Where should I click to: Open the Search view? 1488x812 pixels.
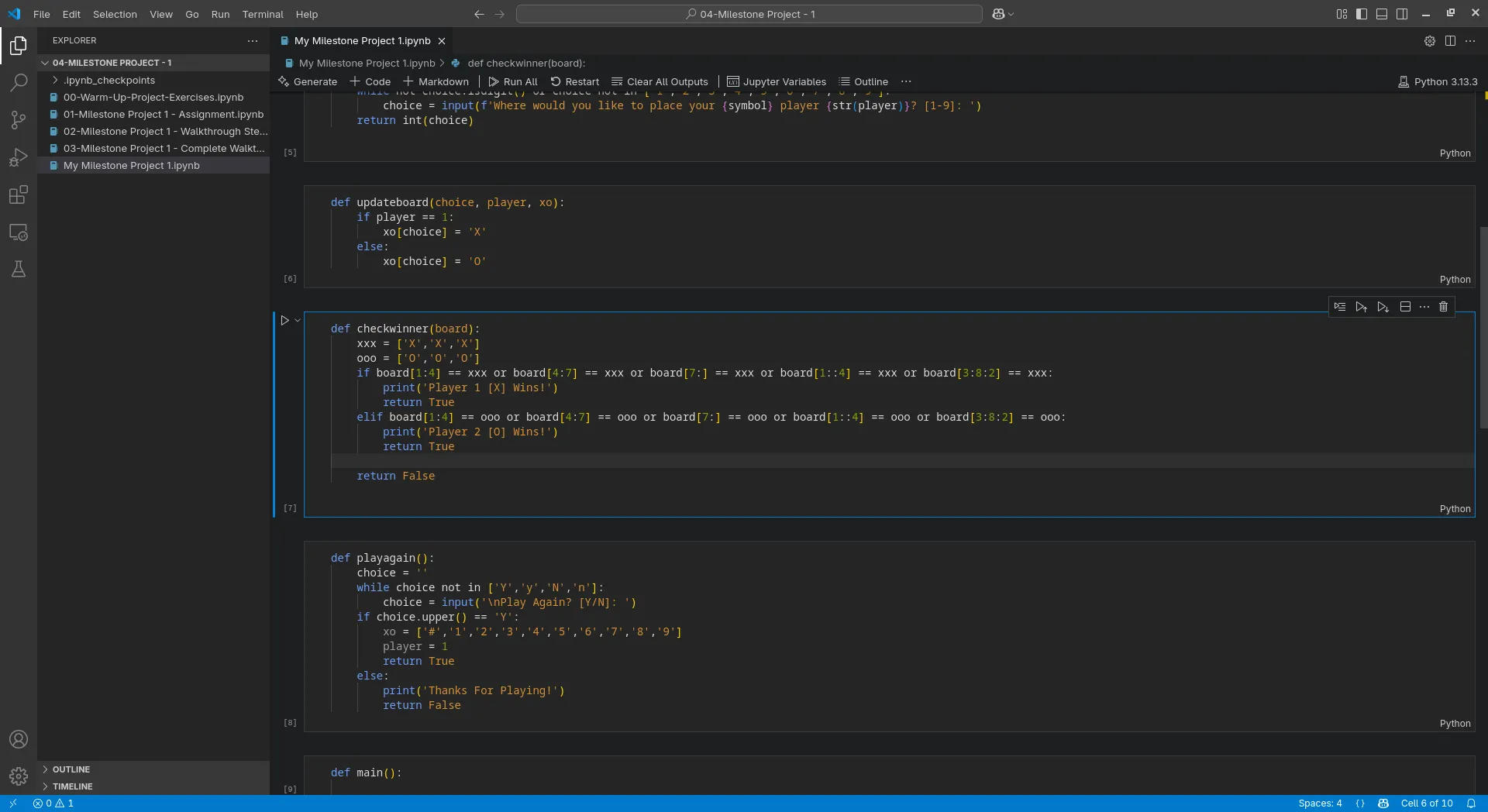point(19,82)
